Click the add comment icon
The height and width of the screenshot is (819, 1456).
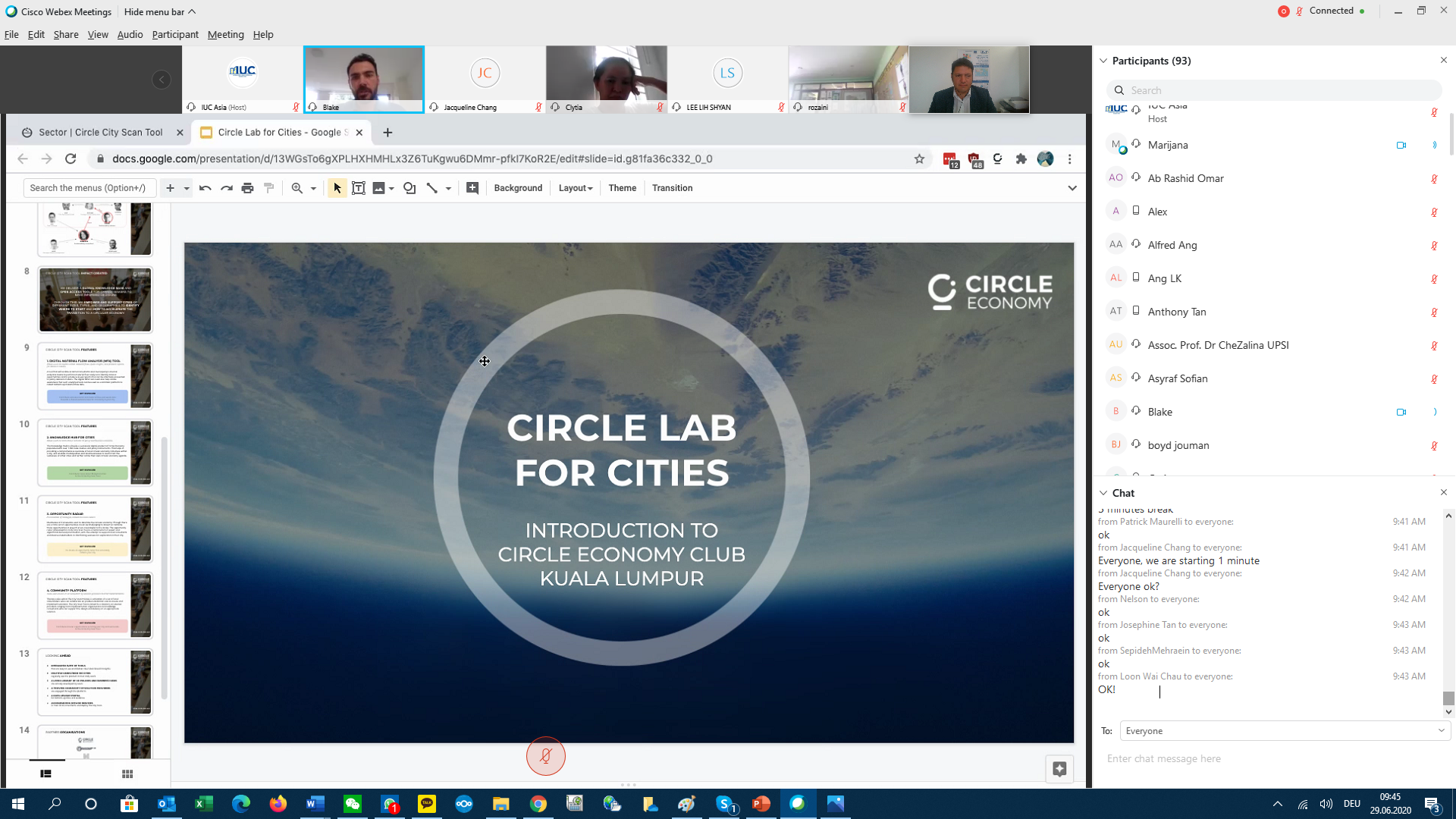(472, 188)
